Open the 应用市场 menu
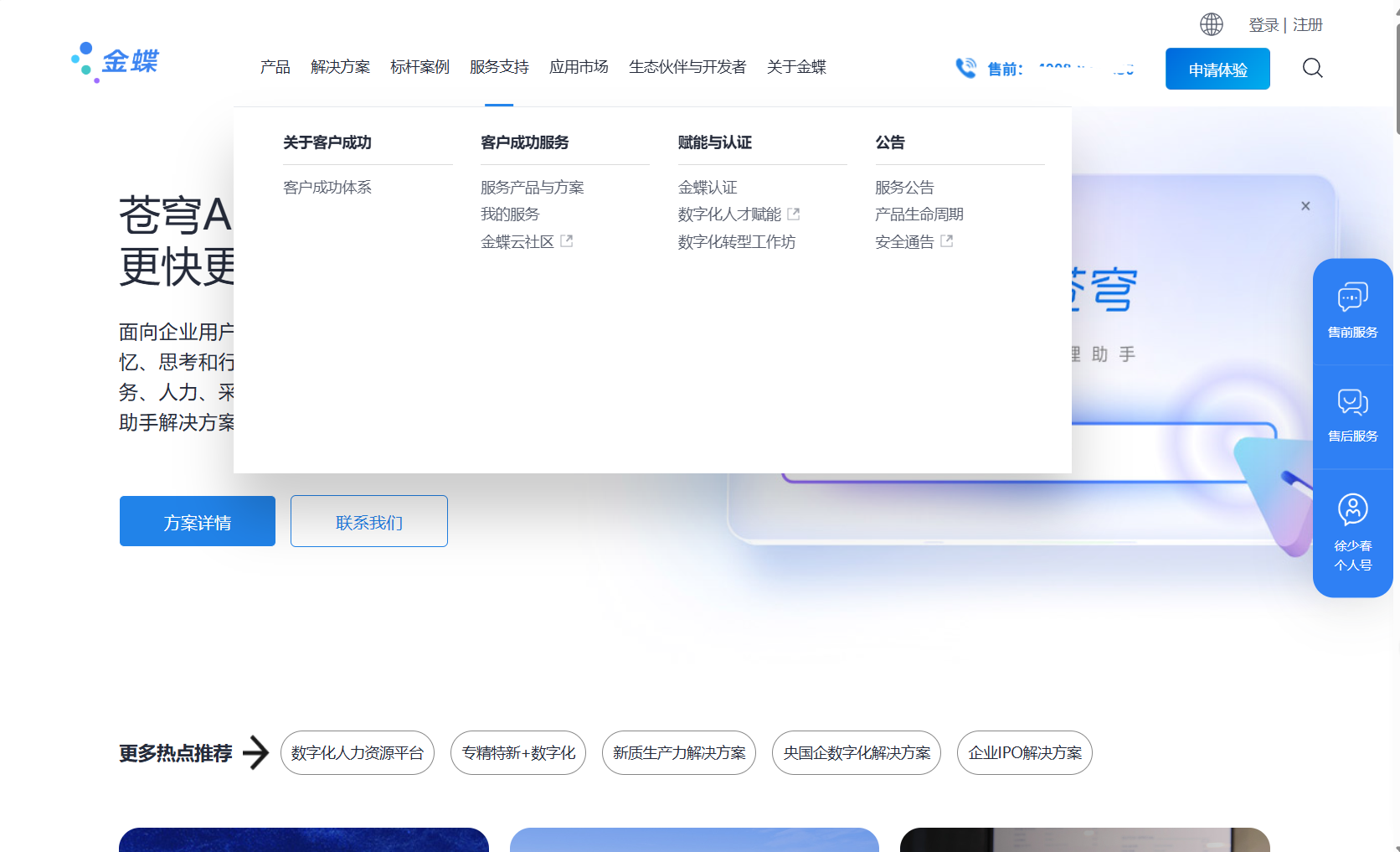Screen dimensions: 1400x852 coord(579,67)
